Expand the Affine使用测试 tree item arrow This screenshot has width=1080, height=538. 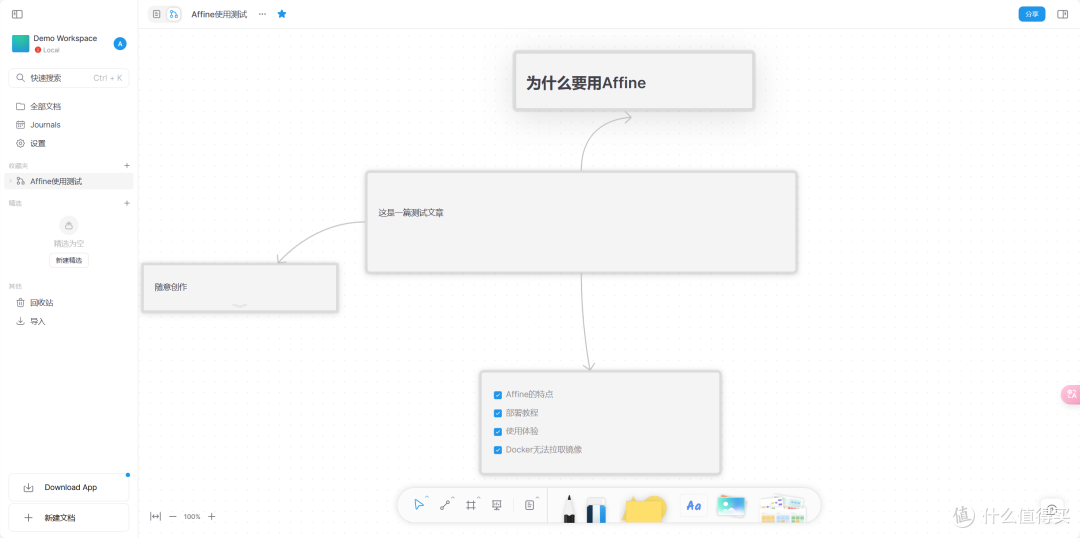click(x=10, y=181)
